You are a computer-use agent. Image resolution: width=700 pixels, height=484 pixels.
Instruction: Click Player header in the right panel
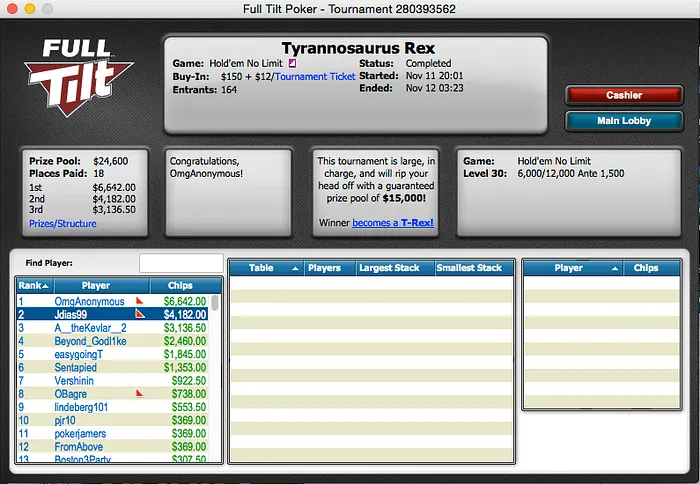point(568,268)
